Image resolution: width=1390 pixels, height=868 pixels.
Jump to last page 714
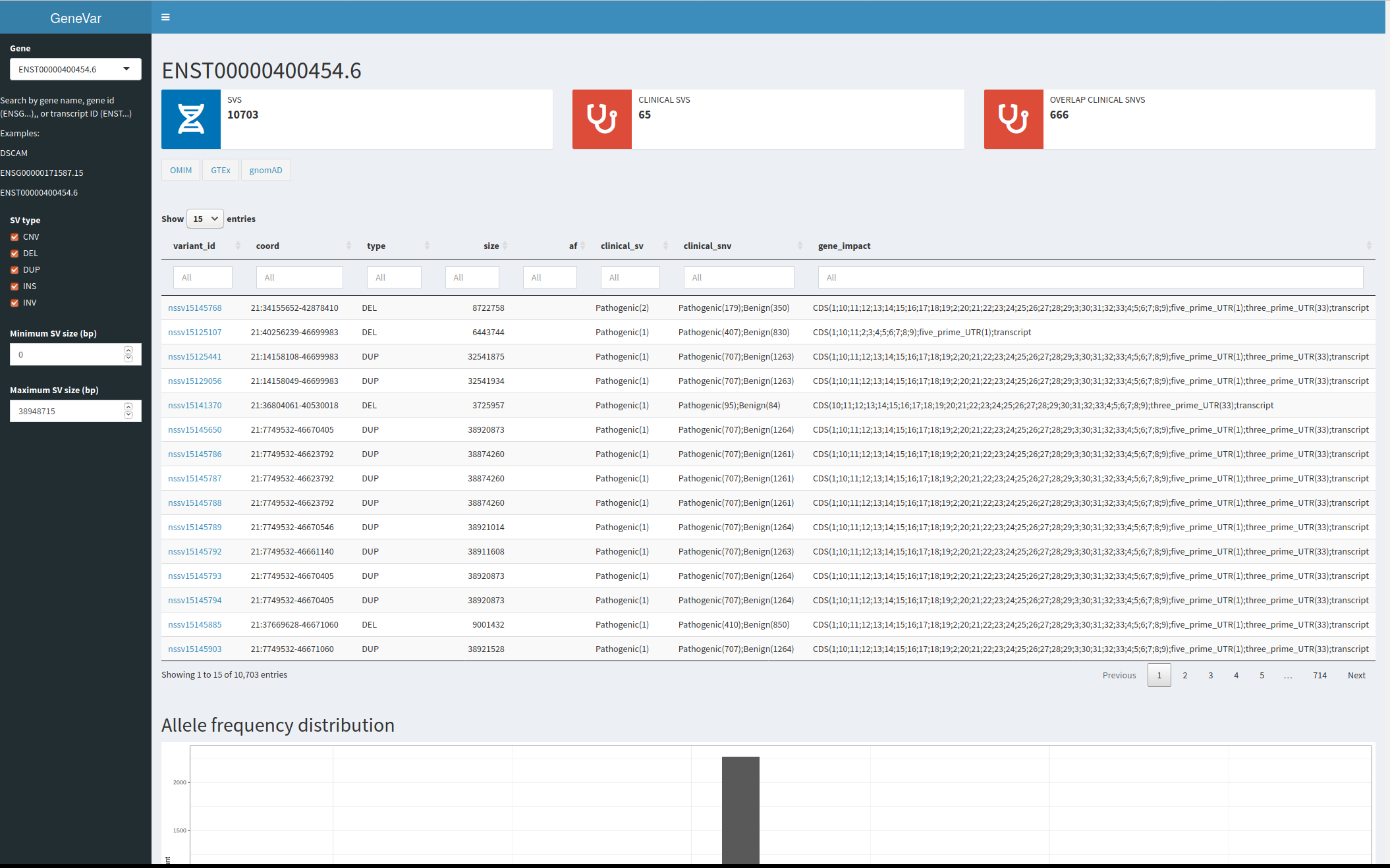click(1320, 675)
